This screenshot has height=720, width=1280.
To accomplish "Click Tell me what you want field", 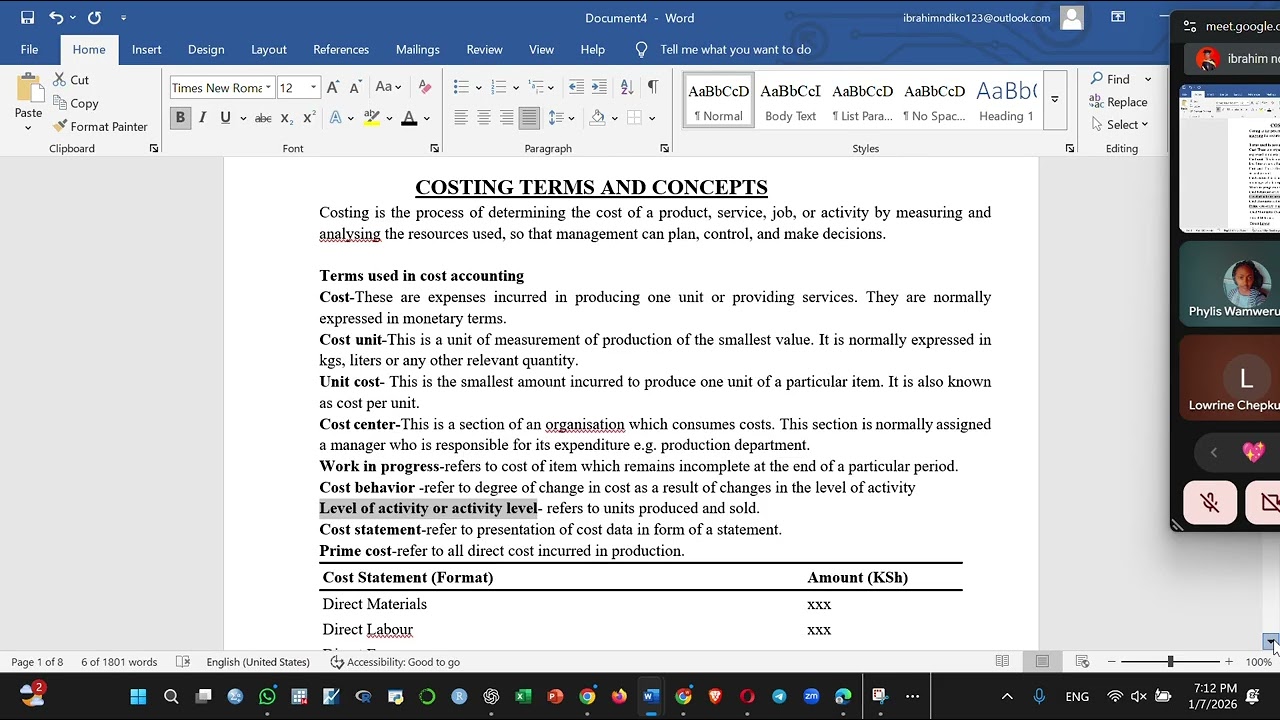I will (735, 49).
